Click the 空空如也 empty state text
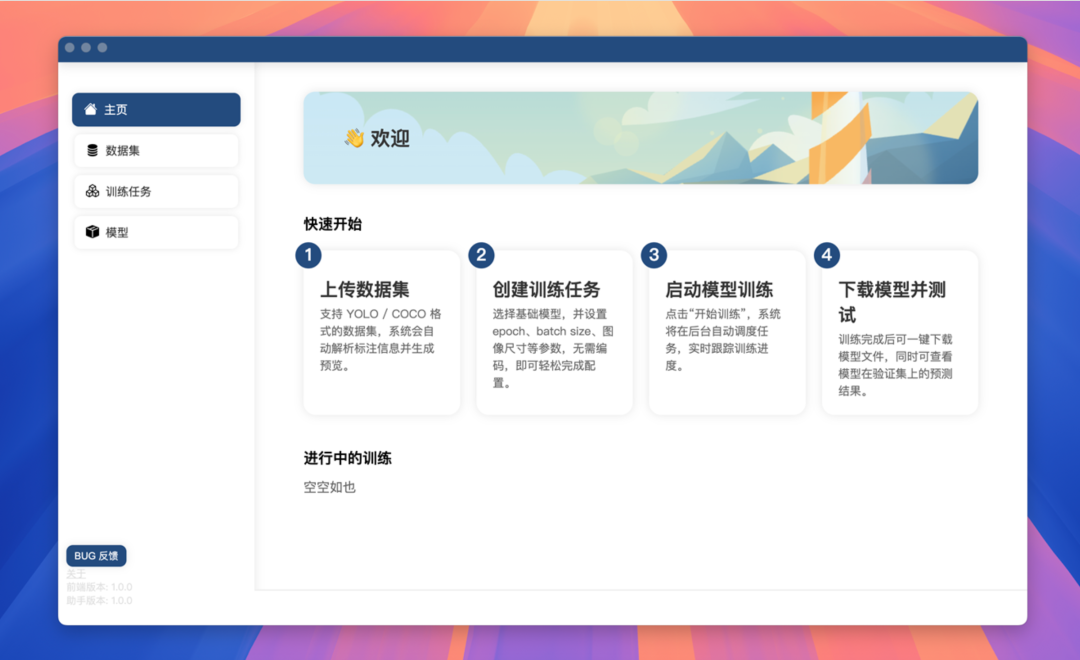The width and height of the screenshot is (1080, 660). pos(330,487)
